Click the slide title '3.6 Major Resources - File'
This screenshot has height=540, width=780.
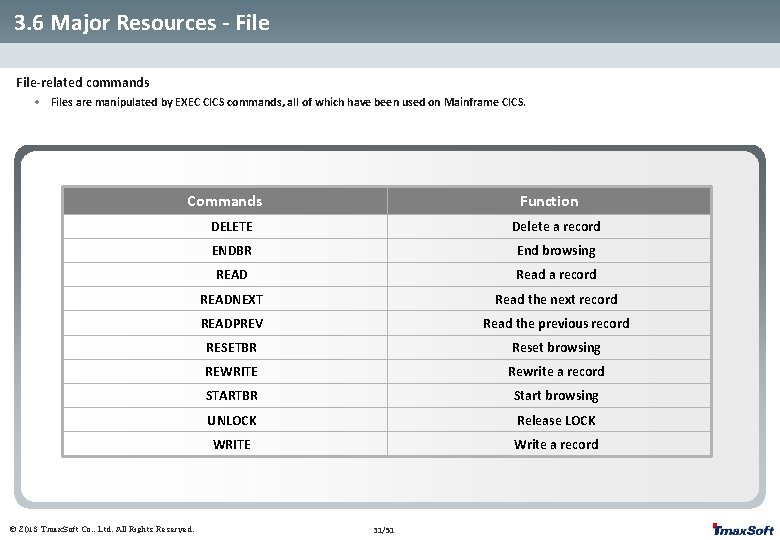tap(142, 23)
